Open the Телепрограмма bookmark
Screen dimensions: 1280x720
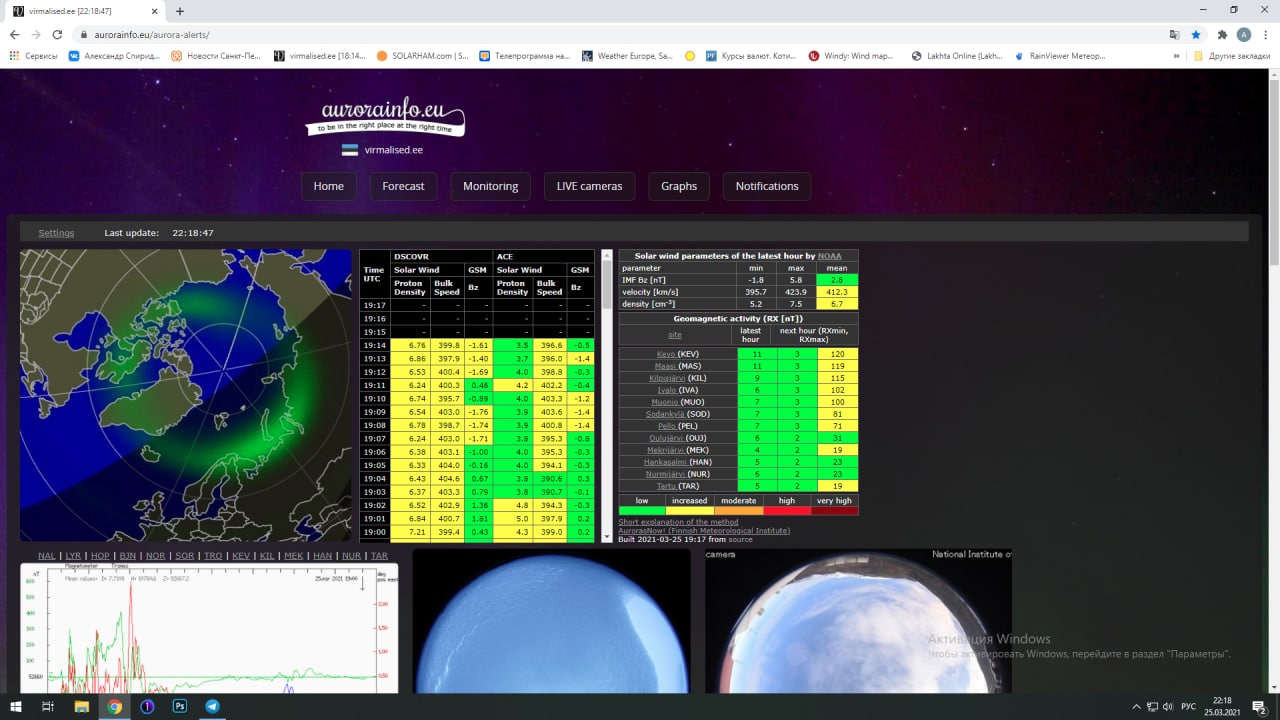coord(526,56)
